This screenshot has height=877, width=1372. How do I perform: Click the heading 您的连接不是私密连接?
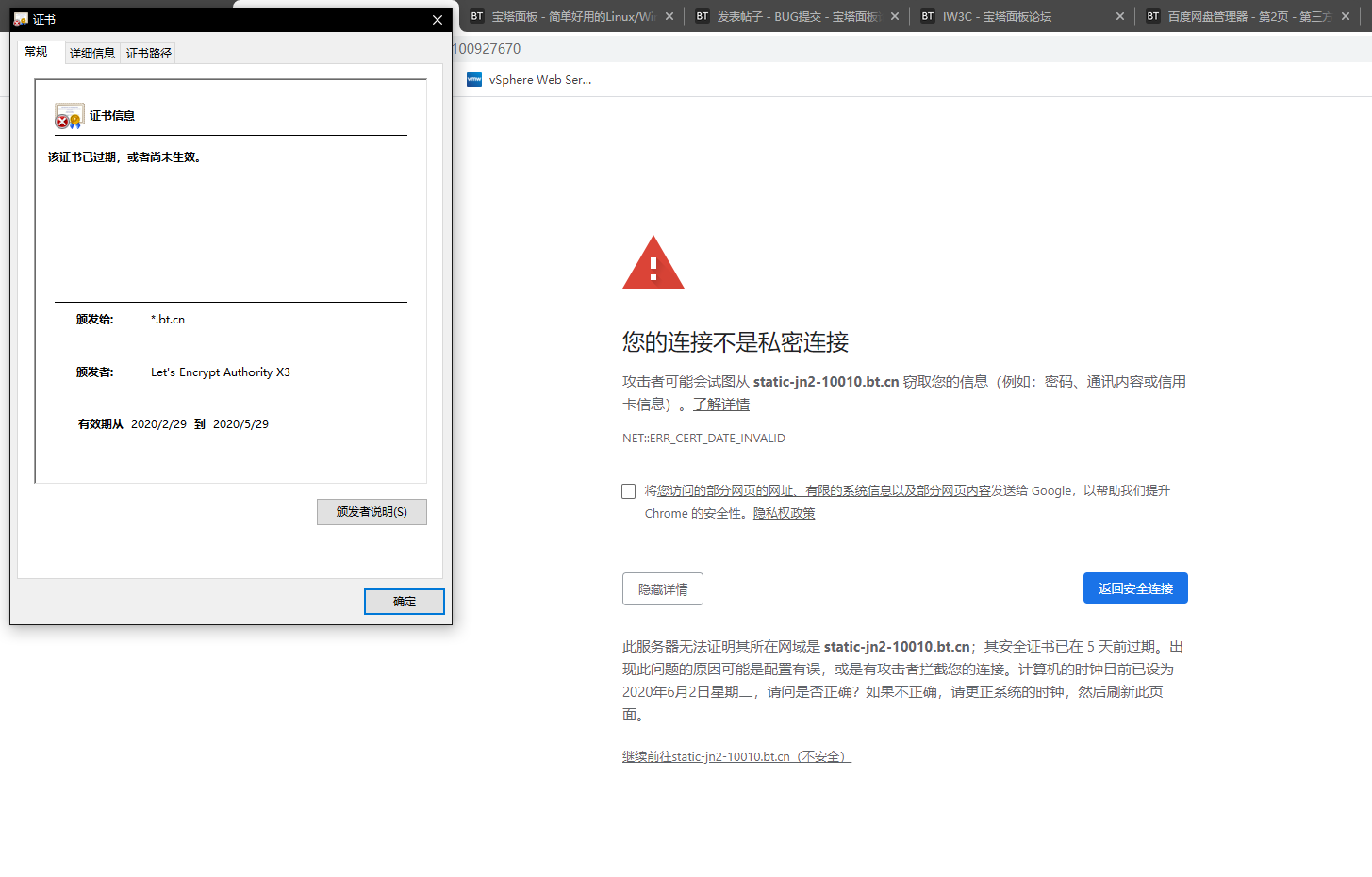[736, 342]
